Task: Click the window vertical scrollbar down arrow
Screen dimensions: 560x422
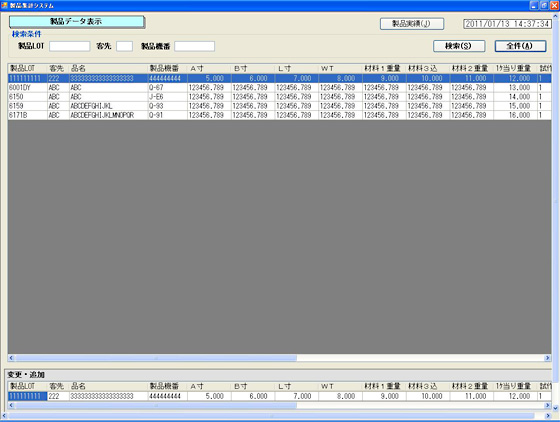Action: pyautogui.click(x=556, y=407)
